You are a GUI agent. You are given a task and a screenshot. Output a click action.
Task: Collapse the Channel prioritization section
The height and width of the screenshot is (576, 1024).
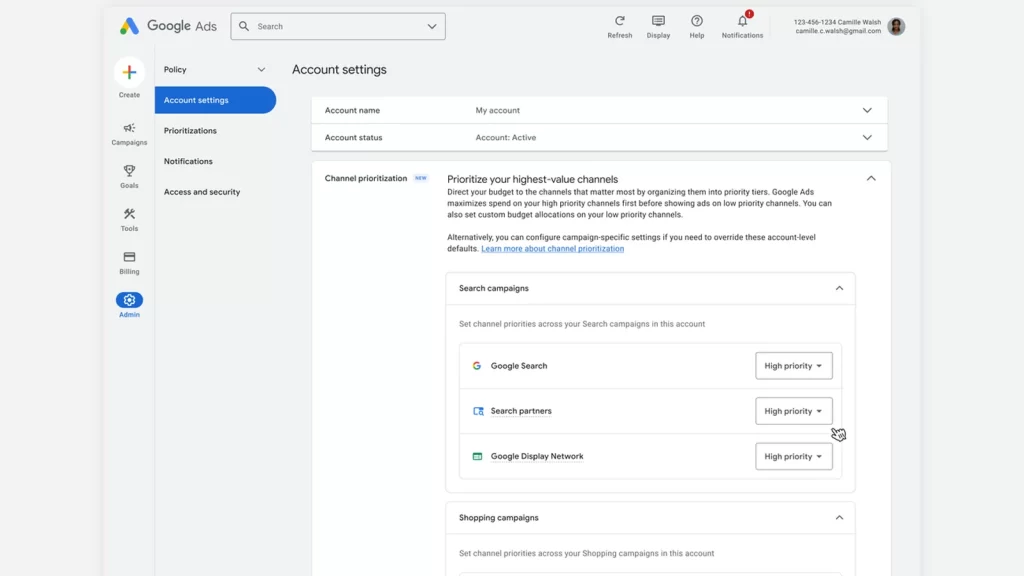coord(871,178)
